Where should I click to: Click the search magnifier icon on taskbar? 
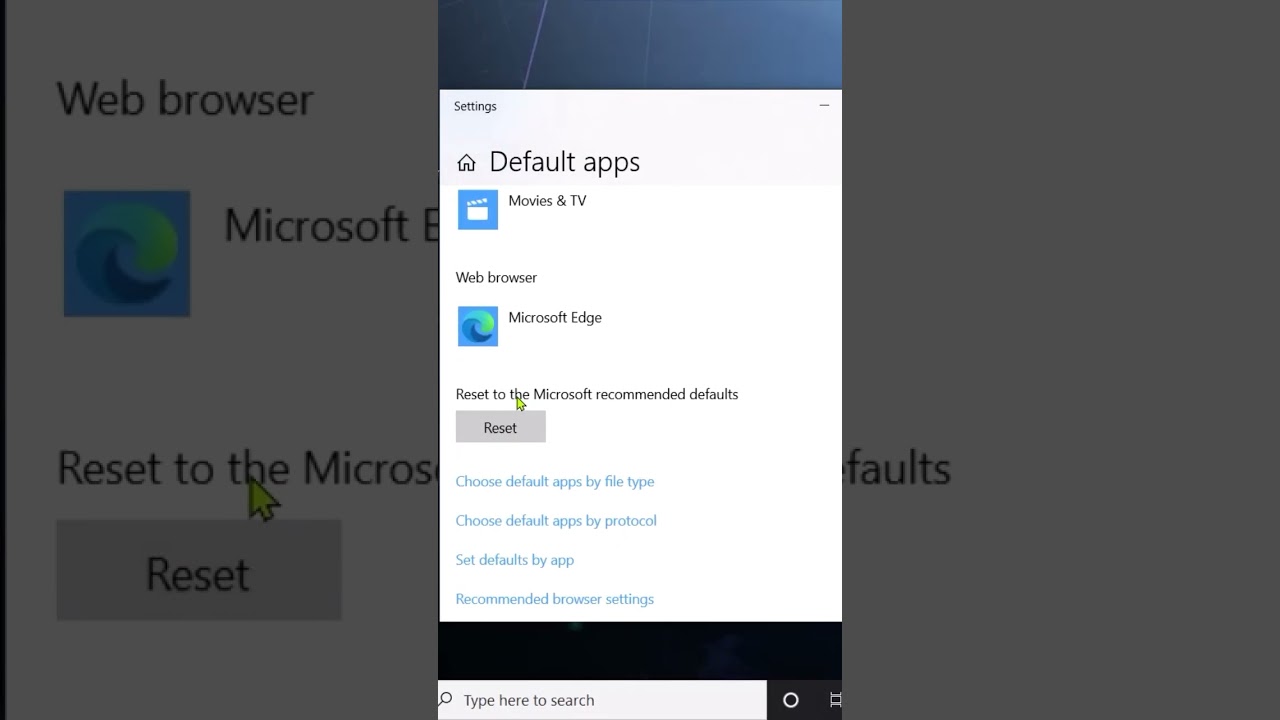click(x=446, y=699)
